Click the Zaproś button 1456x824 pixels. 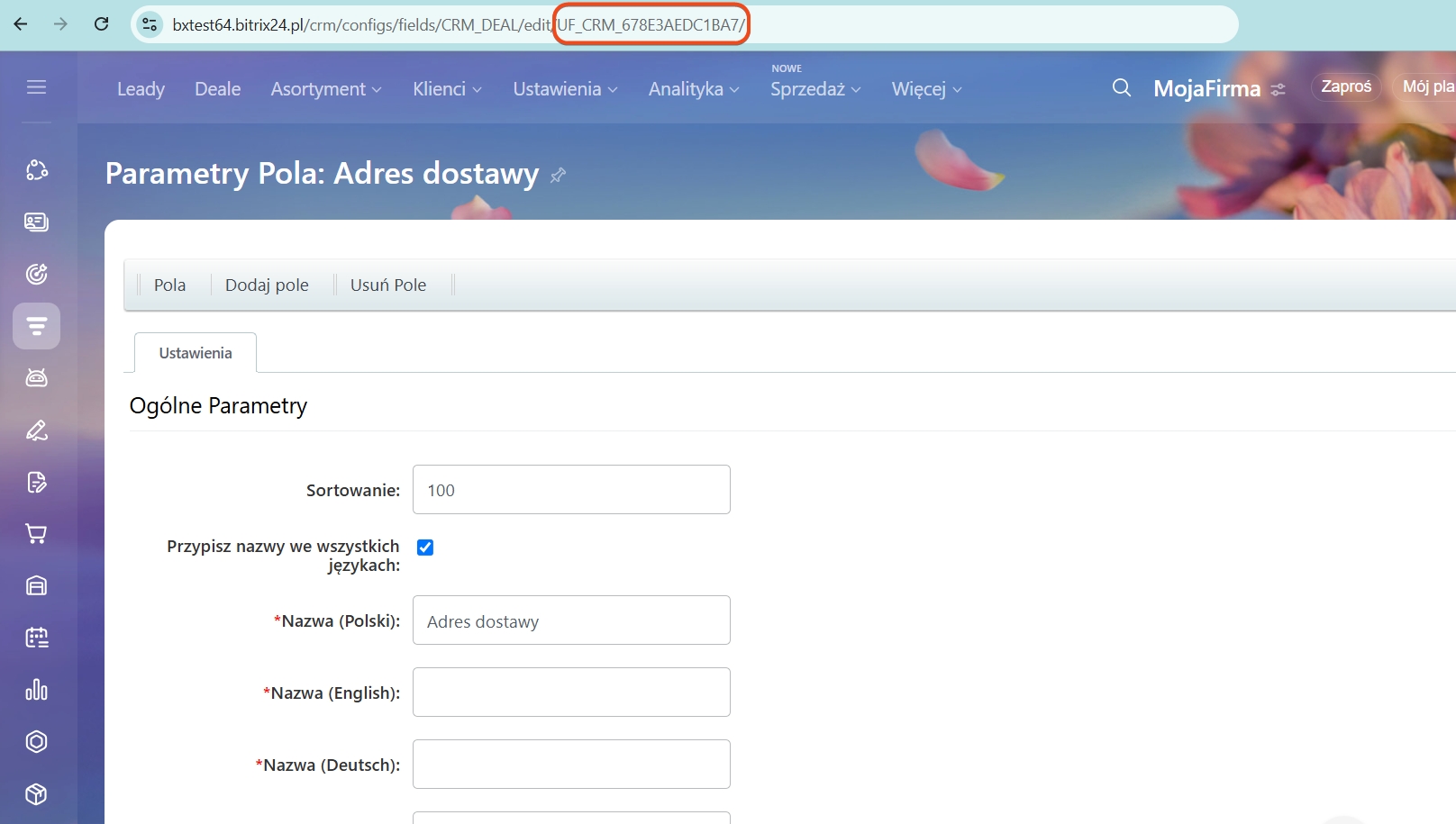1346,86
